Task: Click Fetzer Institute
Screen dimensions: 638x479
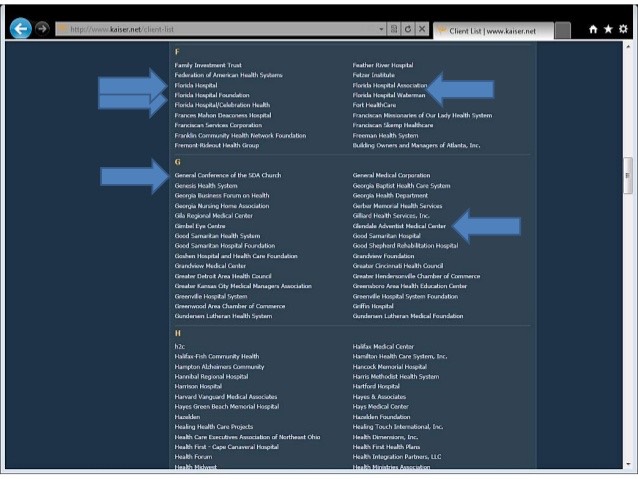Action: (x=374, y=75)
